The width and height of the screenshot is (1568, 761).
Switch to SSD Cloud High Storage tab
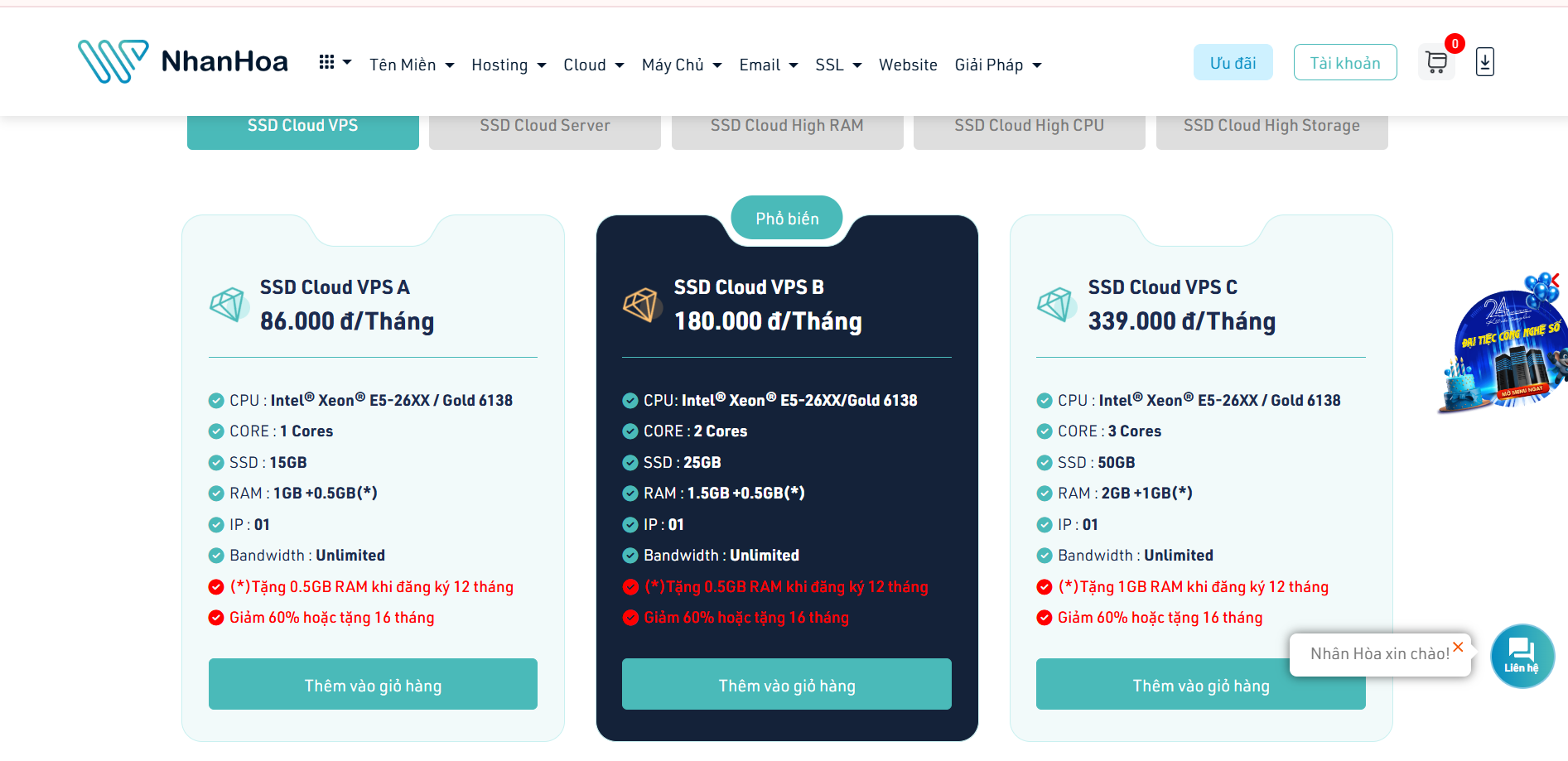1271,126
